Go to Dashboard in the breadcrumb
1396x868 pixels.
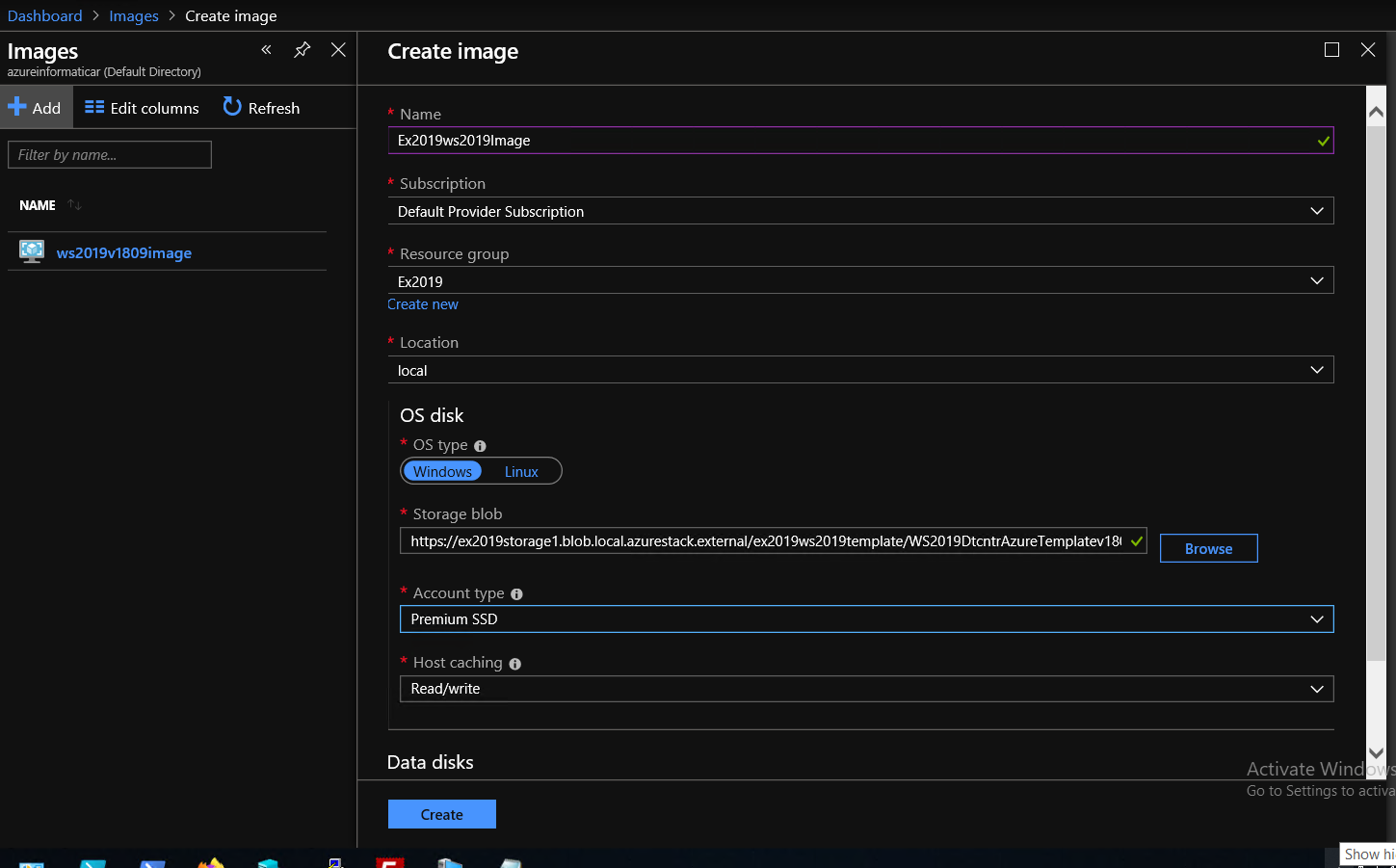[44, 15]
